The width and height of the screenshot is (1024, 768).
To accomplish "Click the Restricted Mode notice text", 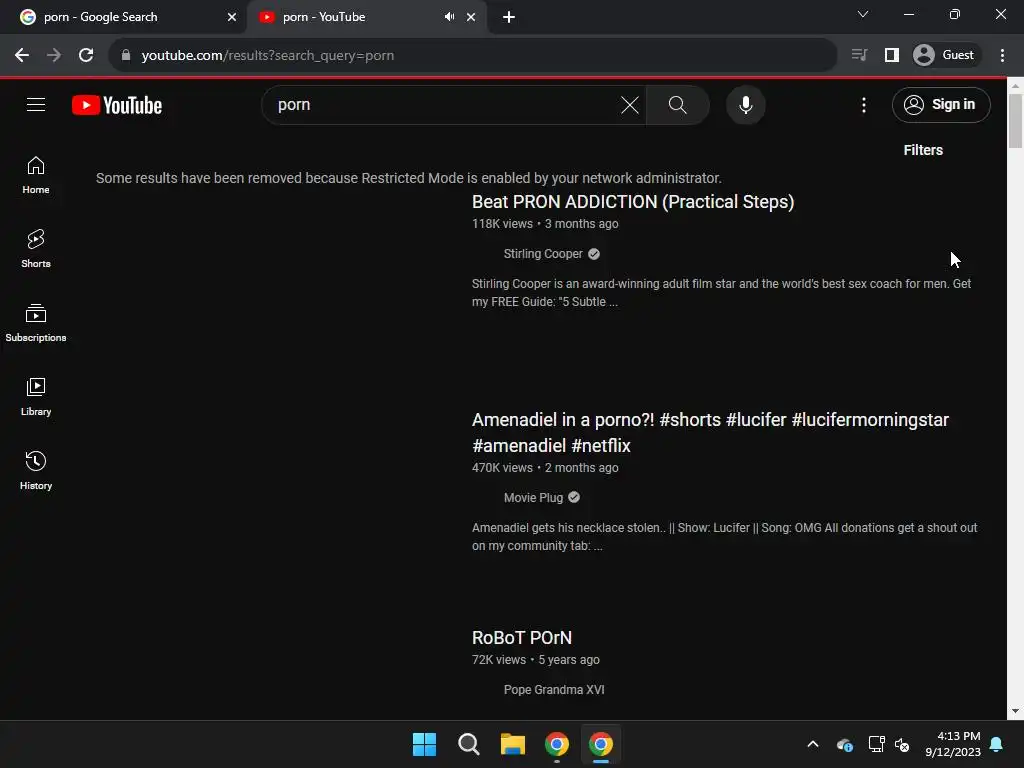I will (409, 178).
